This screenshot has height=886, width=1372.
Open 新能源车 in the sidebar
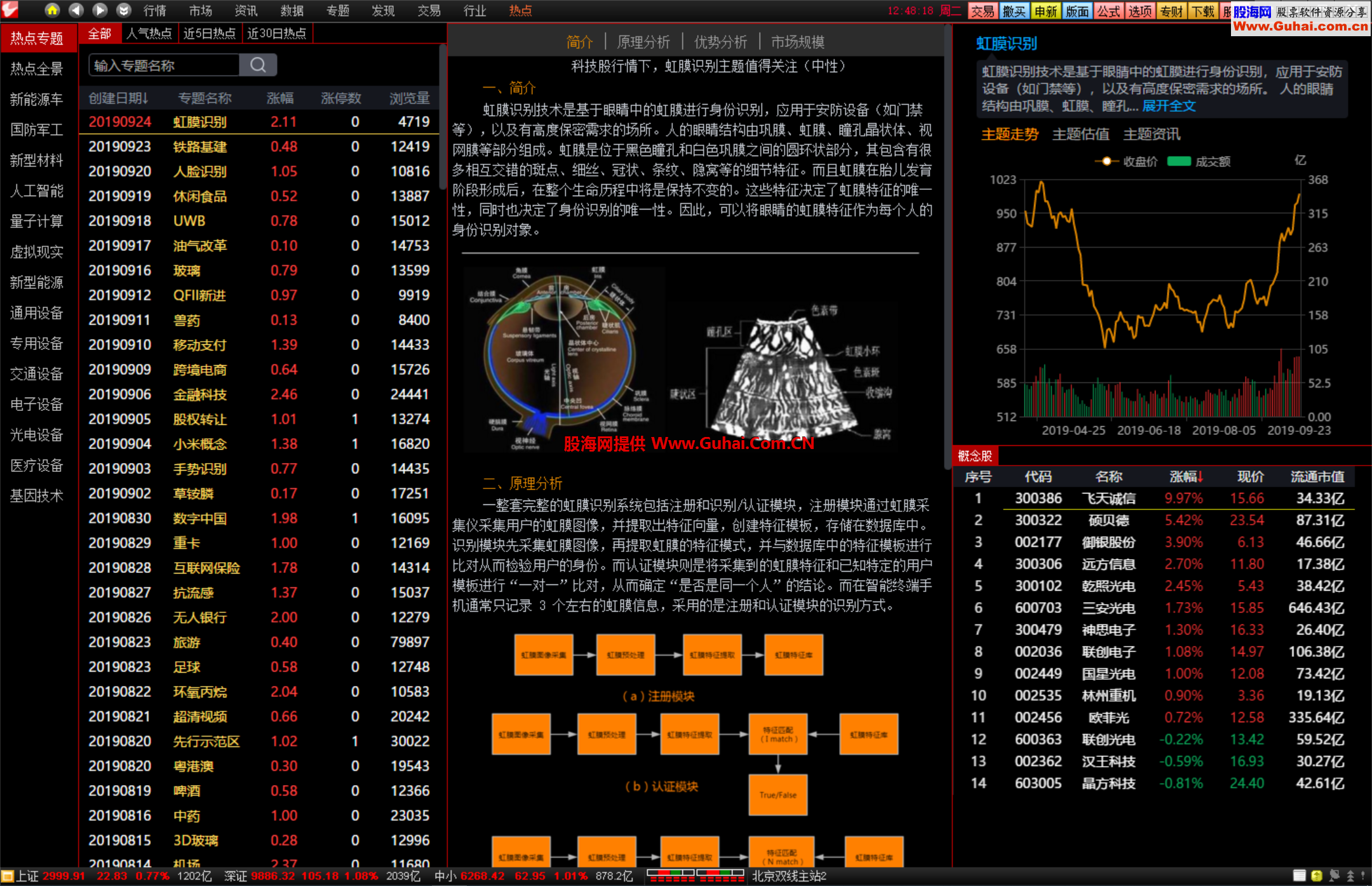(x=37, y=99)
